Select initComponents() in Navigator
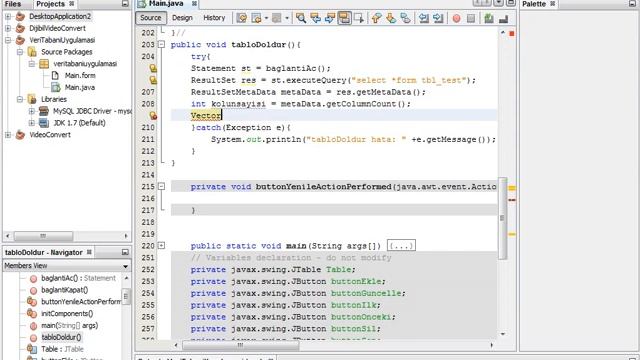The height and width of the screenshot is (360, 640). tap(67, 314)
